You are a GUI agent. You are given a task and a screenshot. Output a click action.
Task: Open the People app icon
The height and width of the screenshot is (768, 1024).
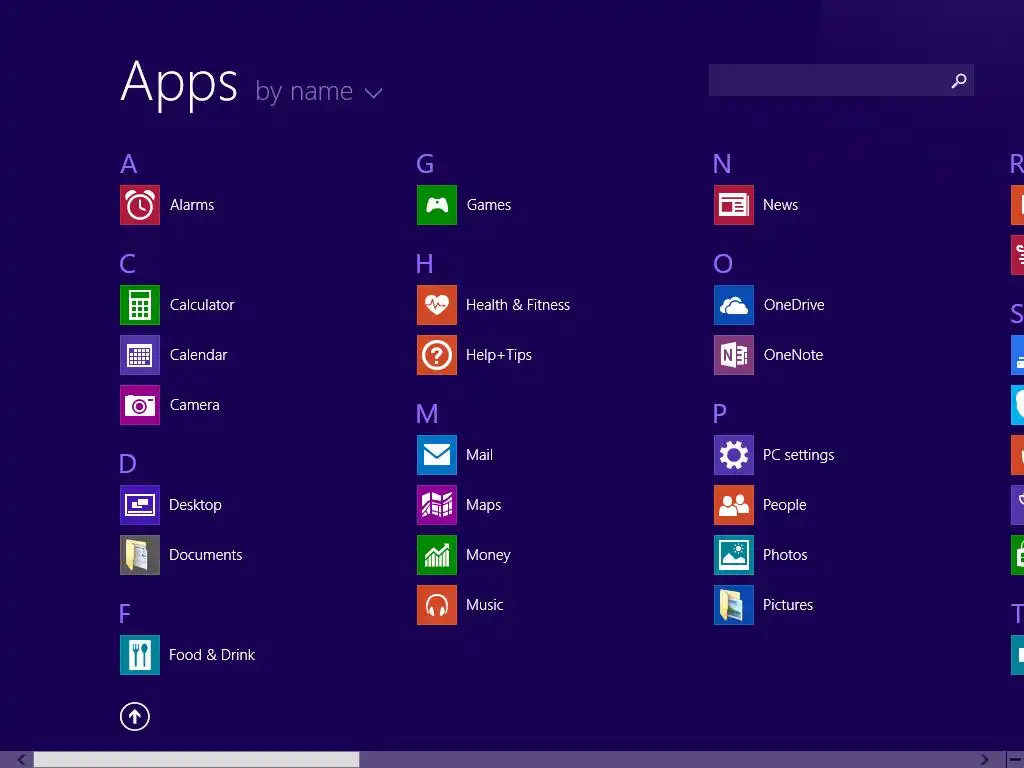(734, 505)
